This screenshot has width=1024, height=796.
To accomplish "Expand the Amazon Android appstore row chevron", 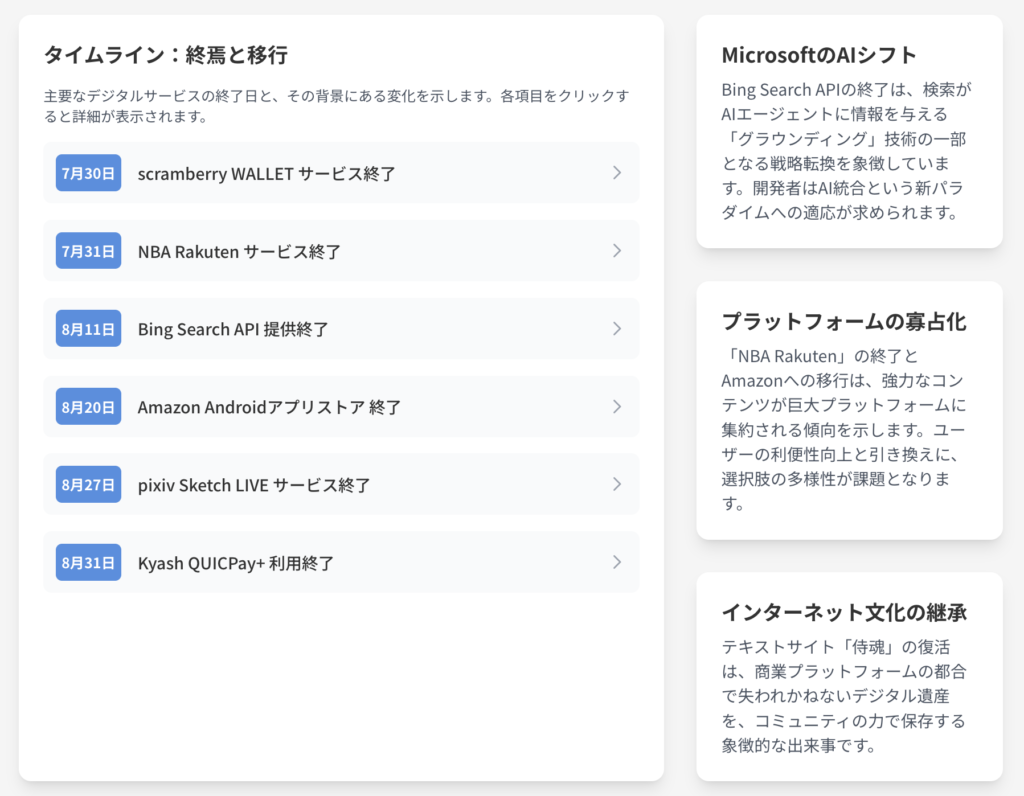I will click(616, 407).
